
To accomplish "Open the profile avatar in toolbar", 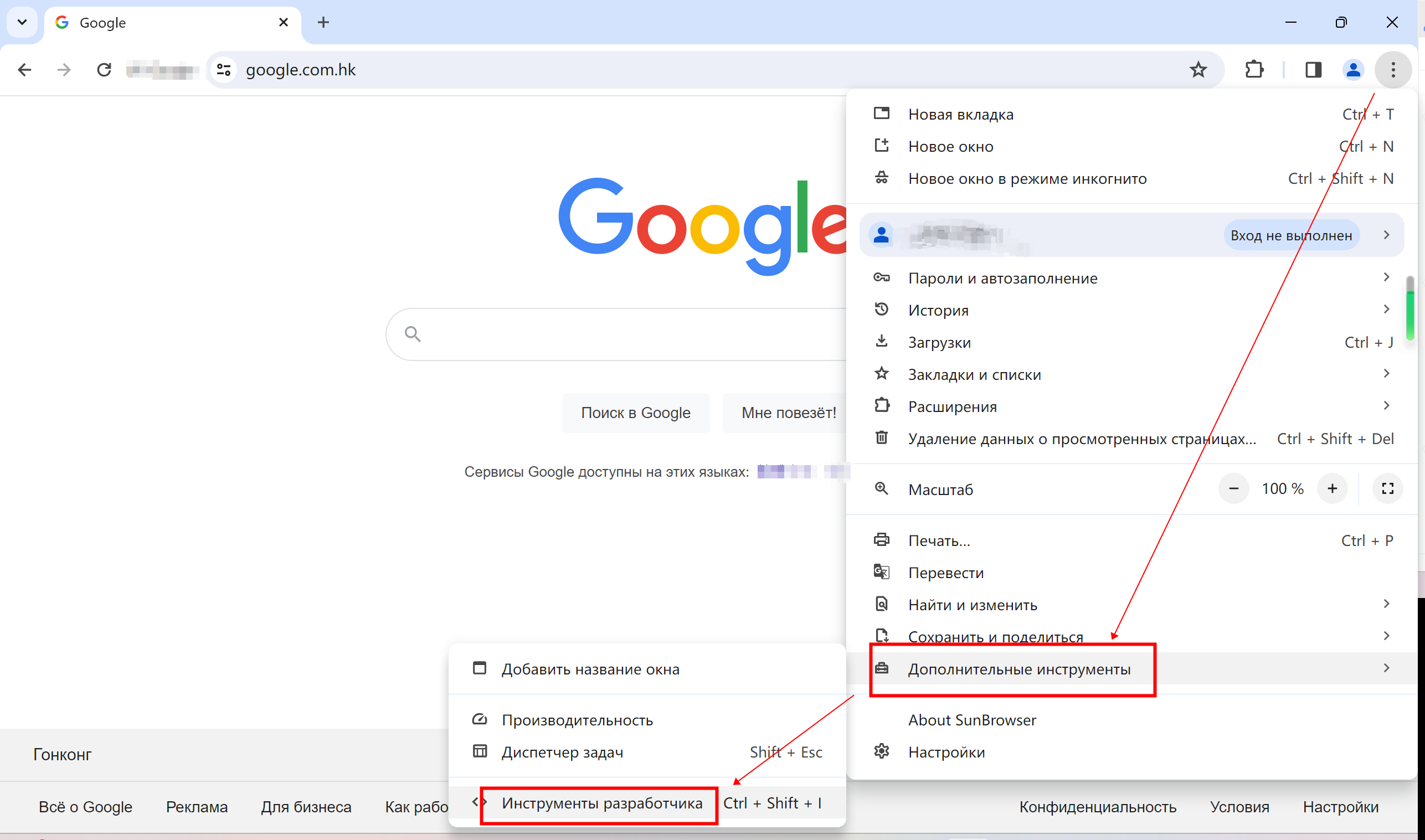I will coord(1353,70).
